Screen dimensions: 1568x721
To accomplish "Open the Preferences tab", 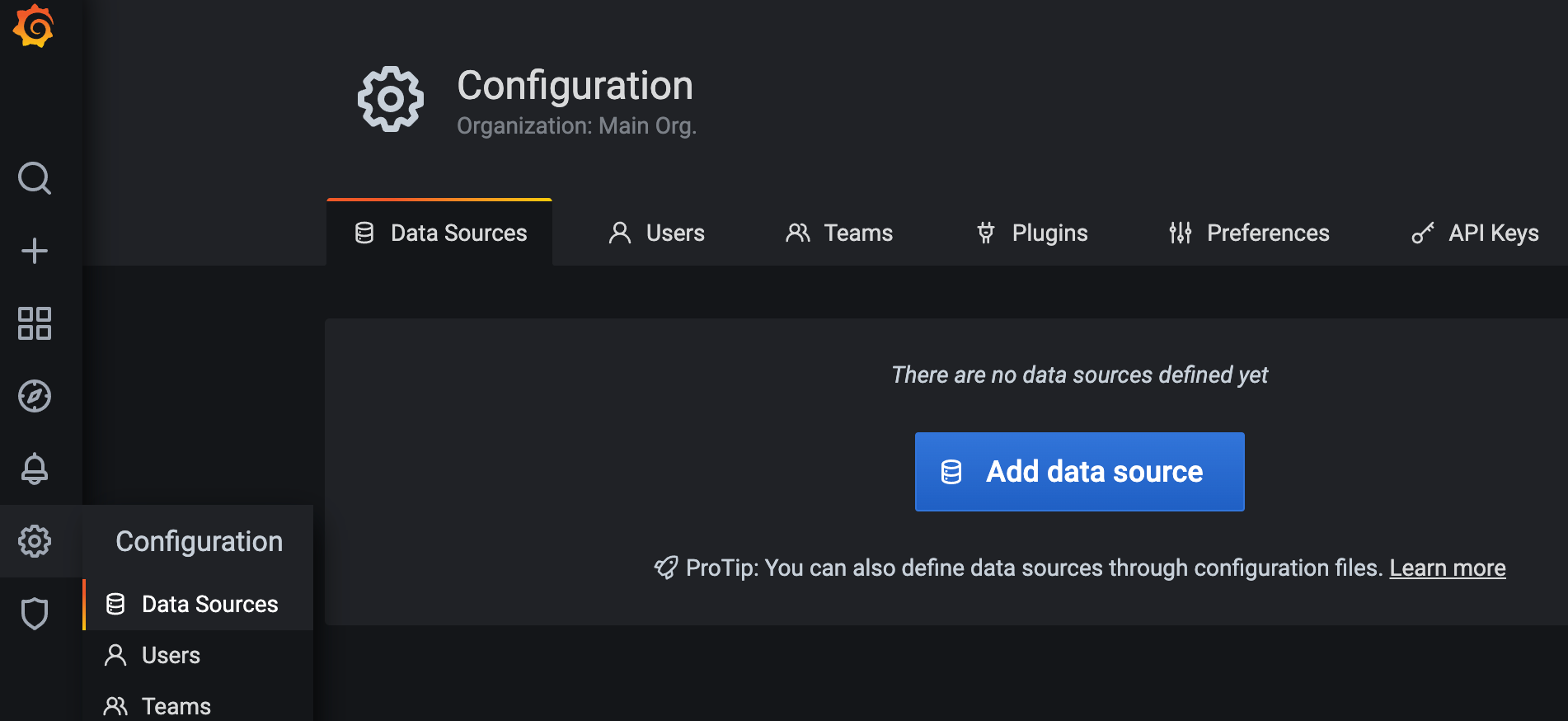I will tap(1248, 233).
